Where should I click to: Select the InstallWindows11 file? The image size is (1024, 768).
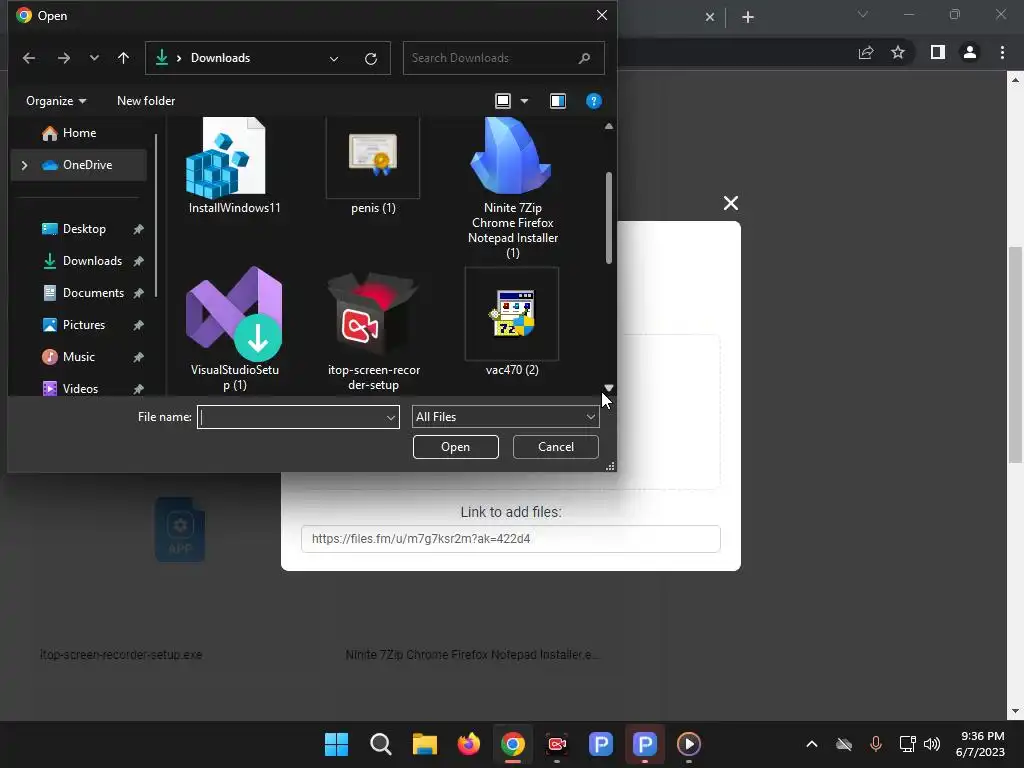[x=234, y=166]
